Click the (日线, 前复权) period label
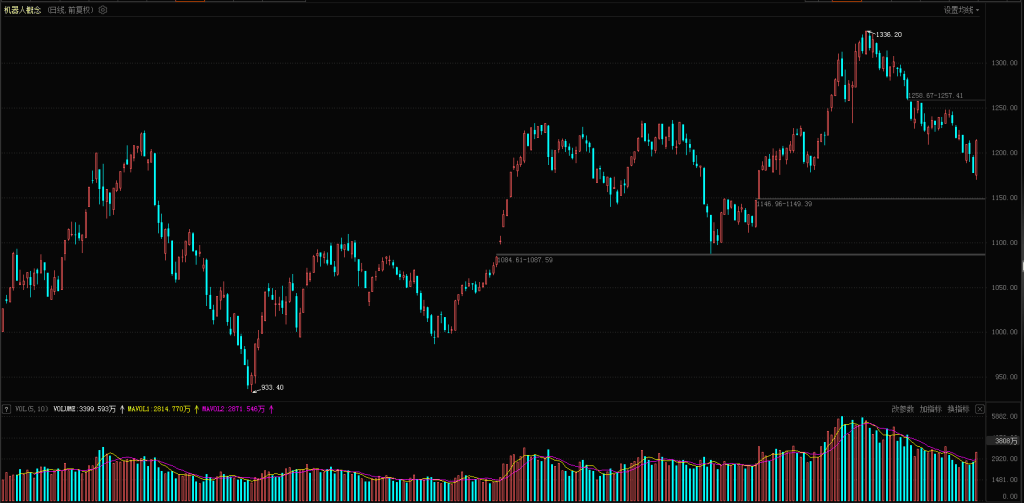 coord(70,10)
